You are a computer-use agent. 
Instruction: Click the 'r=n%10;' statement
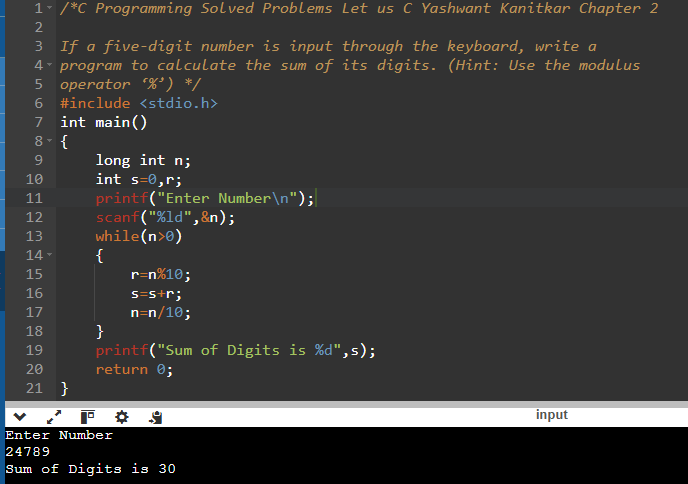(x=161, y=275)
